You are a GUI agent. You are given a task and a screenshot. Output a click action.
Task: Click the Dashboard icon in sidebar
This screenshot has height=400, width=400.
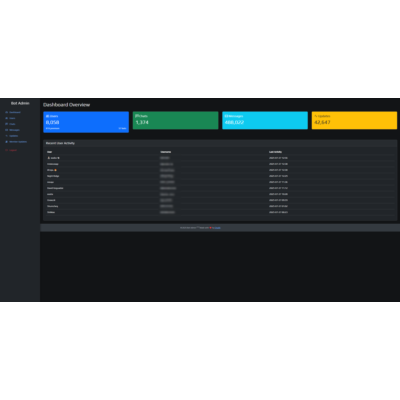pos(7,112)
